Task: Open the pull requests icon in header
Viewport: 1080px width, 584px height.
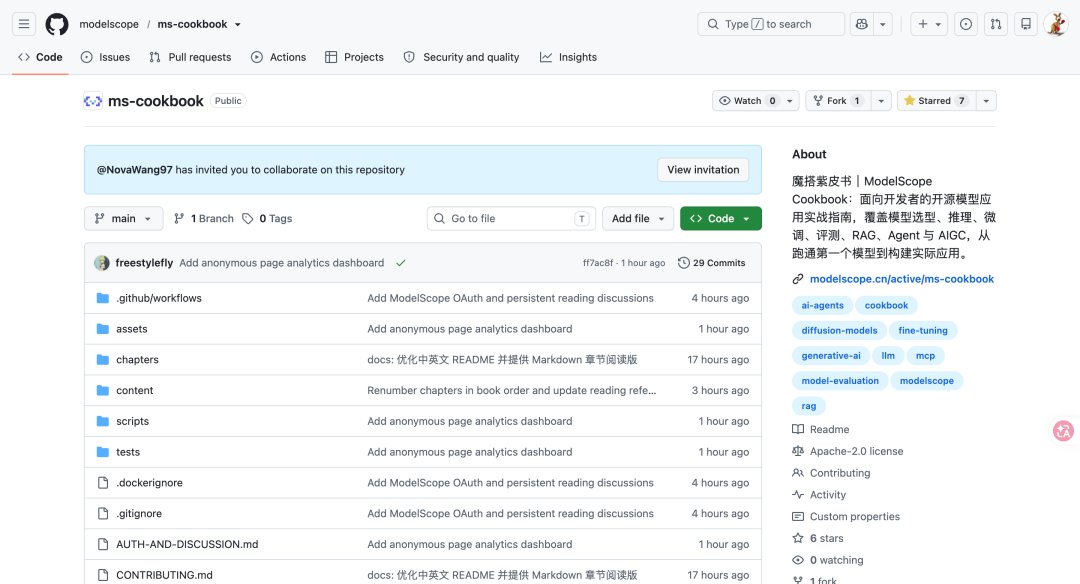Action: pyautogui.click(x=996, y=24)
